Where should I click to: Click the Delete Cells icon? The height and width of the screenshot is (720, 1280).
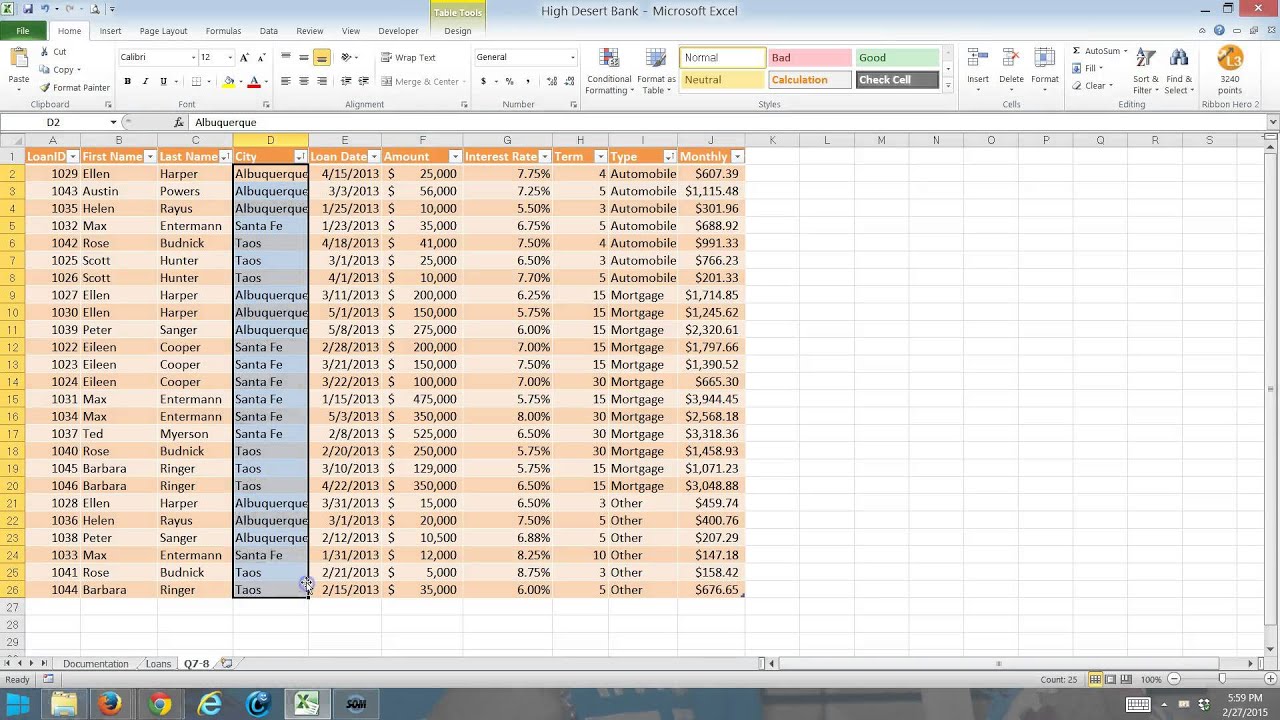click(1011, 59)
